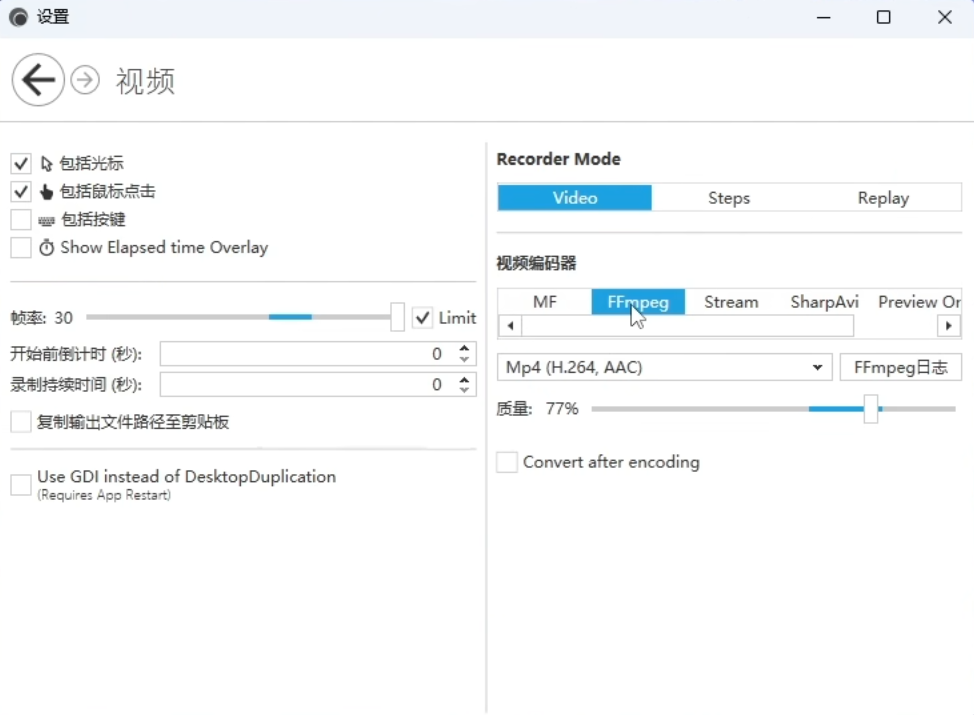The width and height of the screenshot is (974, 715).
Task: Click the 质量 quality slider handle
Action: (870, 408)
